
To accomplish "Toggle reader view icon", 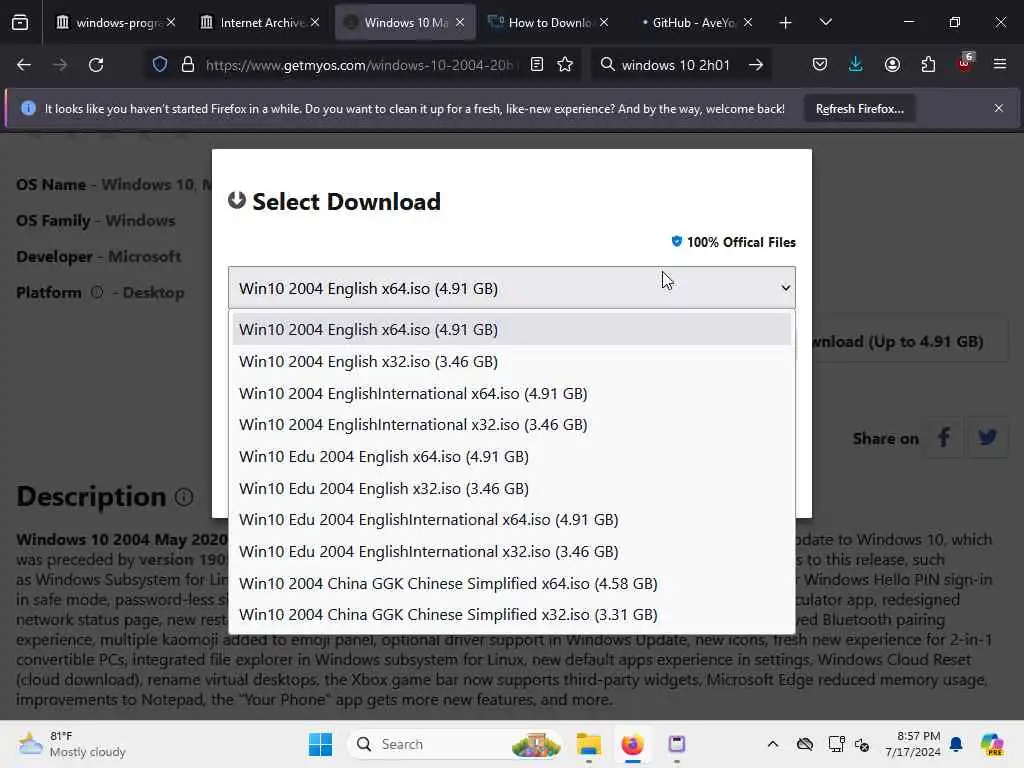I will pyautogui.click(x=537, y=64).
